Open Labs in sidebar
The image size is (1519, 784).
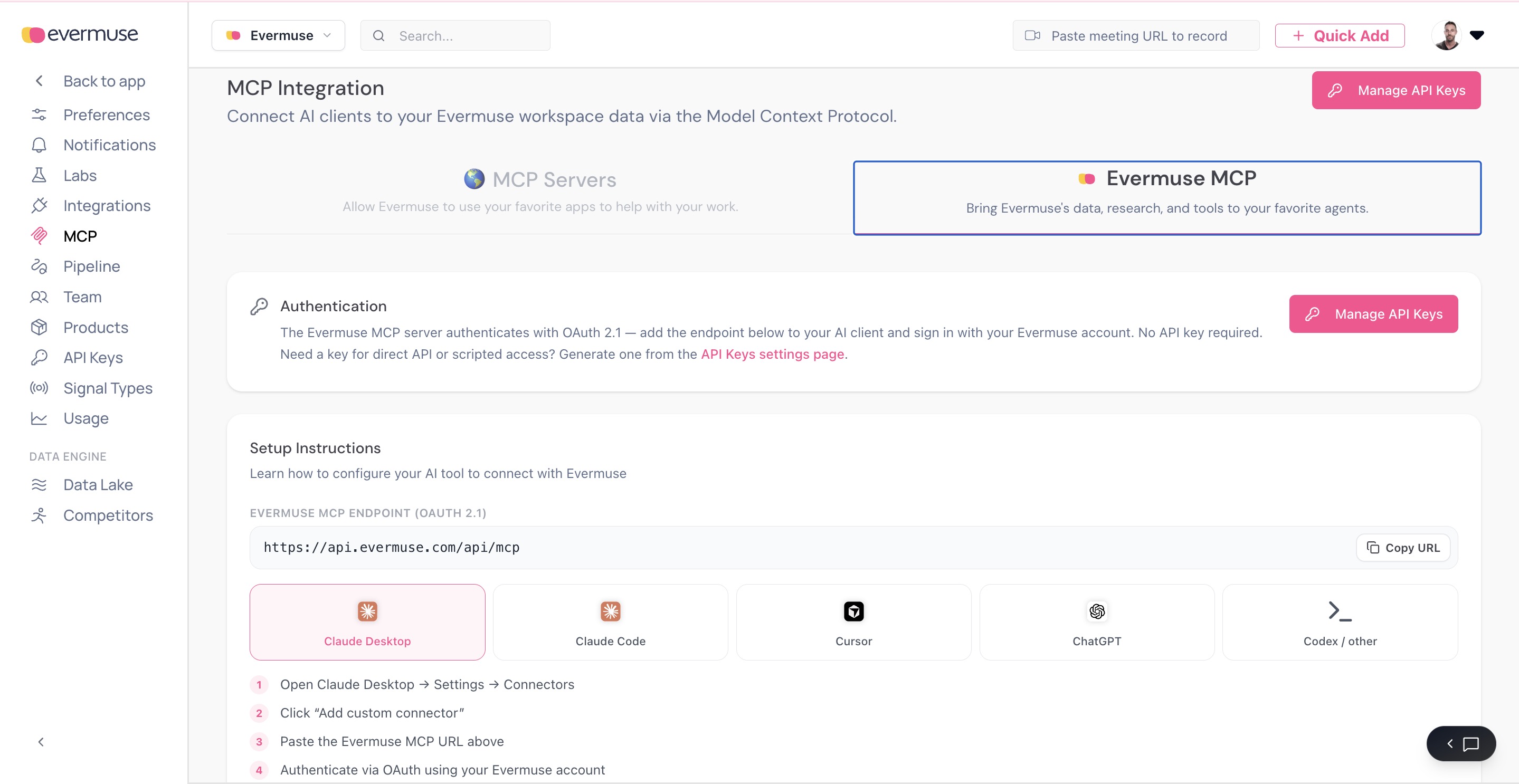tap(80, 175)
